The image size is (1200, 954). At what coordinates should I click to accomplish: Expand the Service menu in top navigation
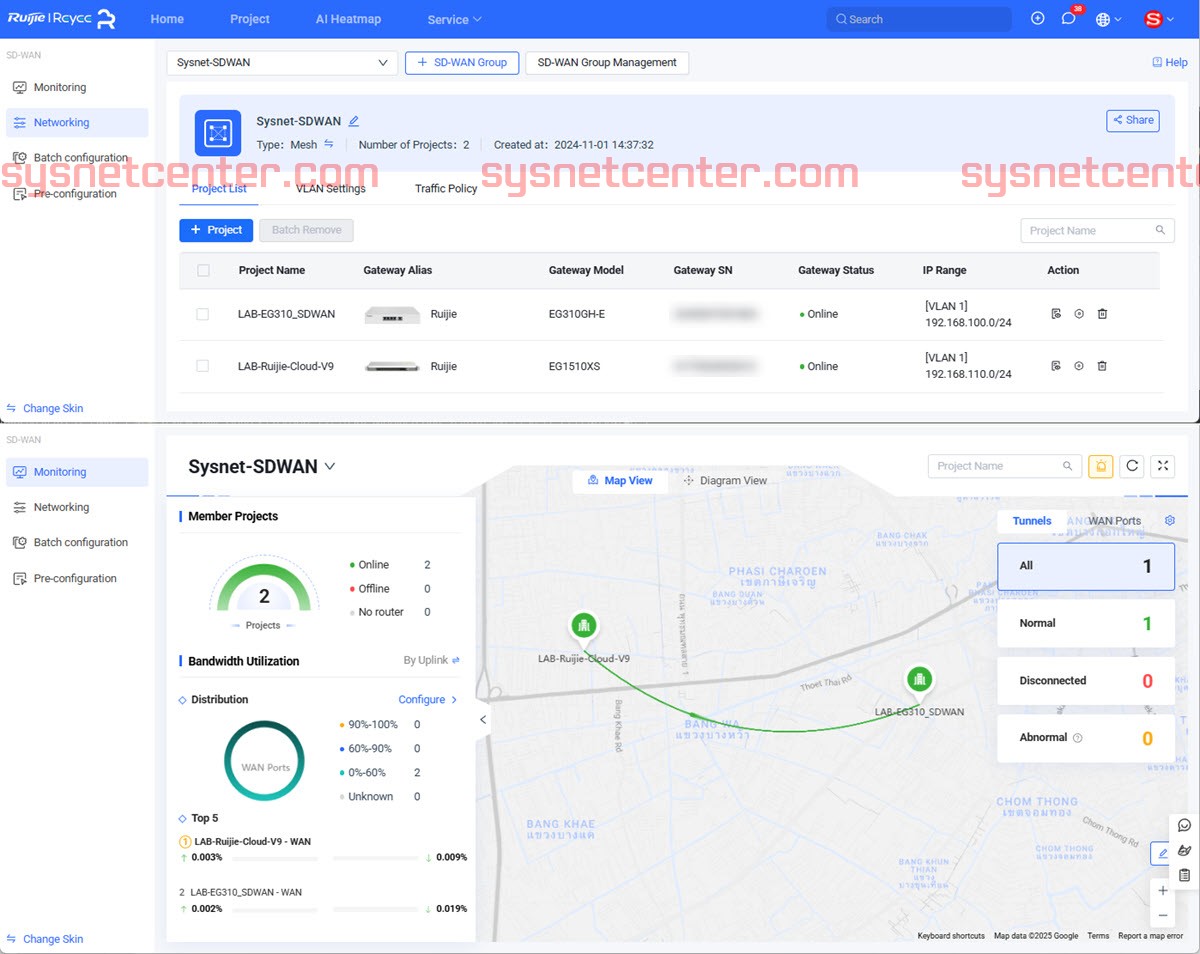pyautogui.click(x=454, y=19)
